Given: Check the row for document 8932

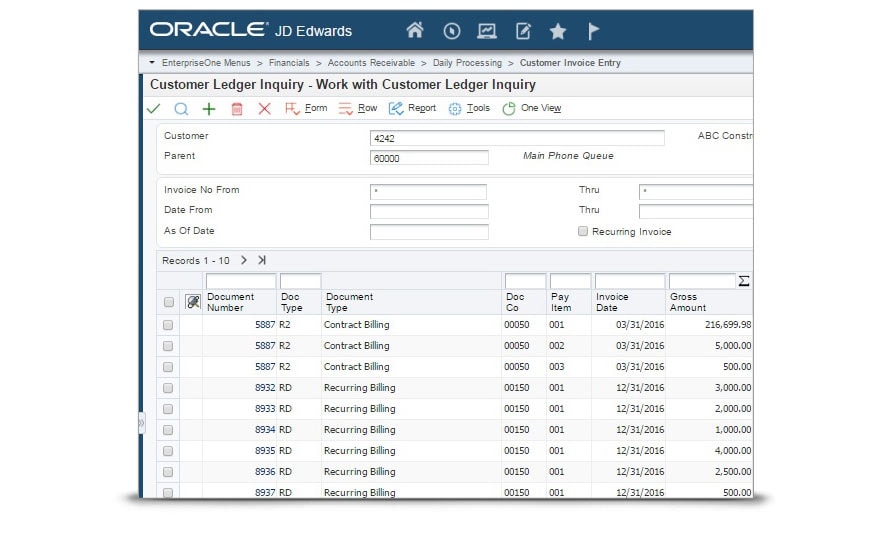Looking at the screenshot, I should pyautogui.click(x=168, y=388).
